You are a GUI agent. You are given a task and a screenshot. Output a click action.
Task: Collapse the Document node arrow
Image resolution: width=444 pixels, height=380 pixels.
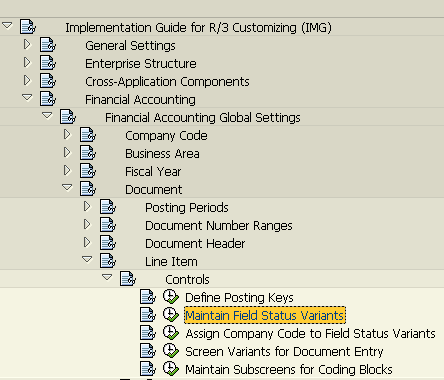[67, 187]
